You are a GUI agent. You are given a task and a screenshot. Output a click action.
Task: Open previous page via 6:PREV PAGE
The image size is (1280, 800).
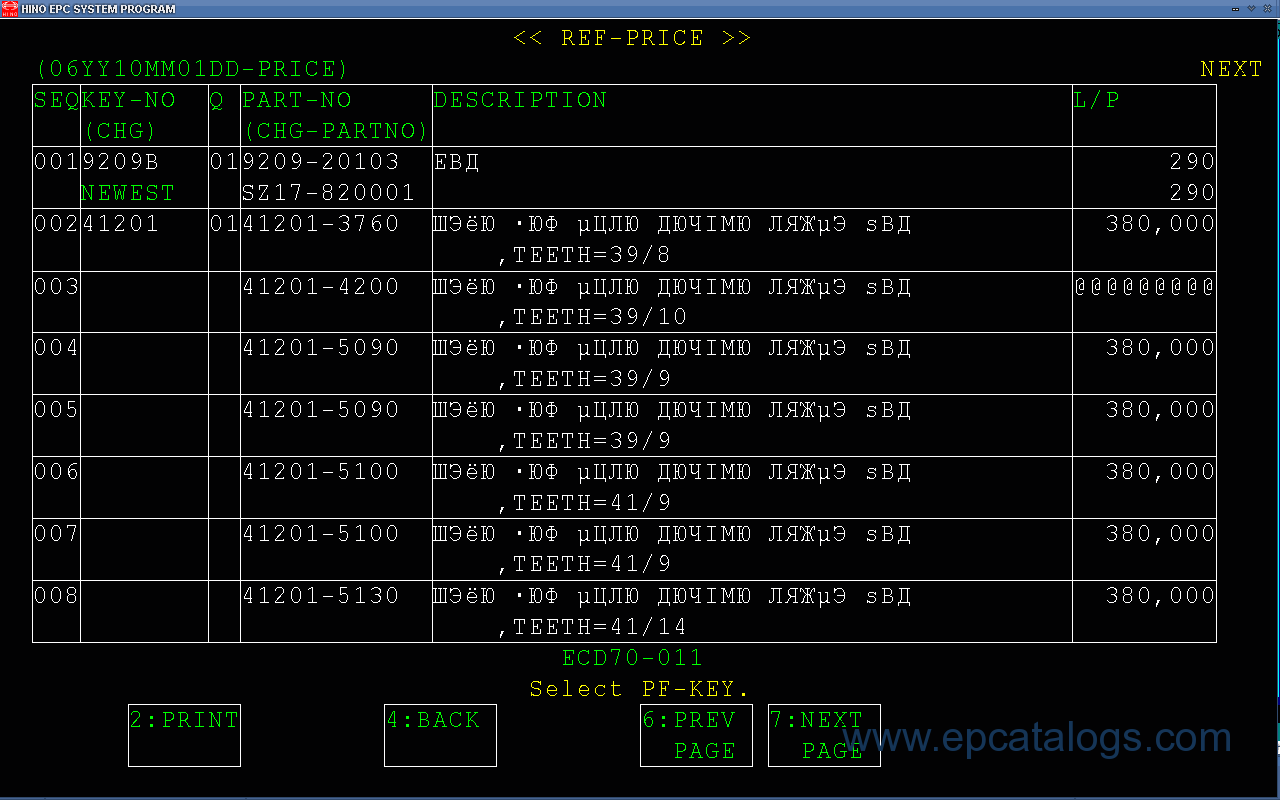696,735
